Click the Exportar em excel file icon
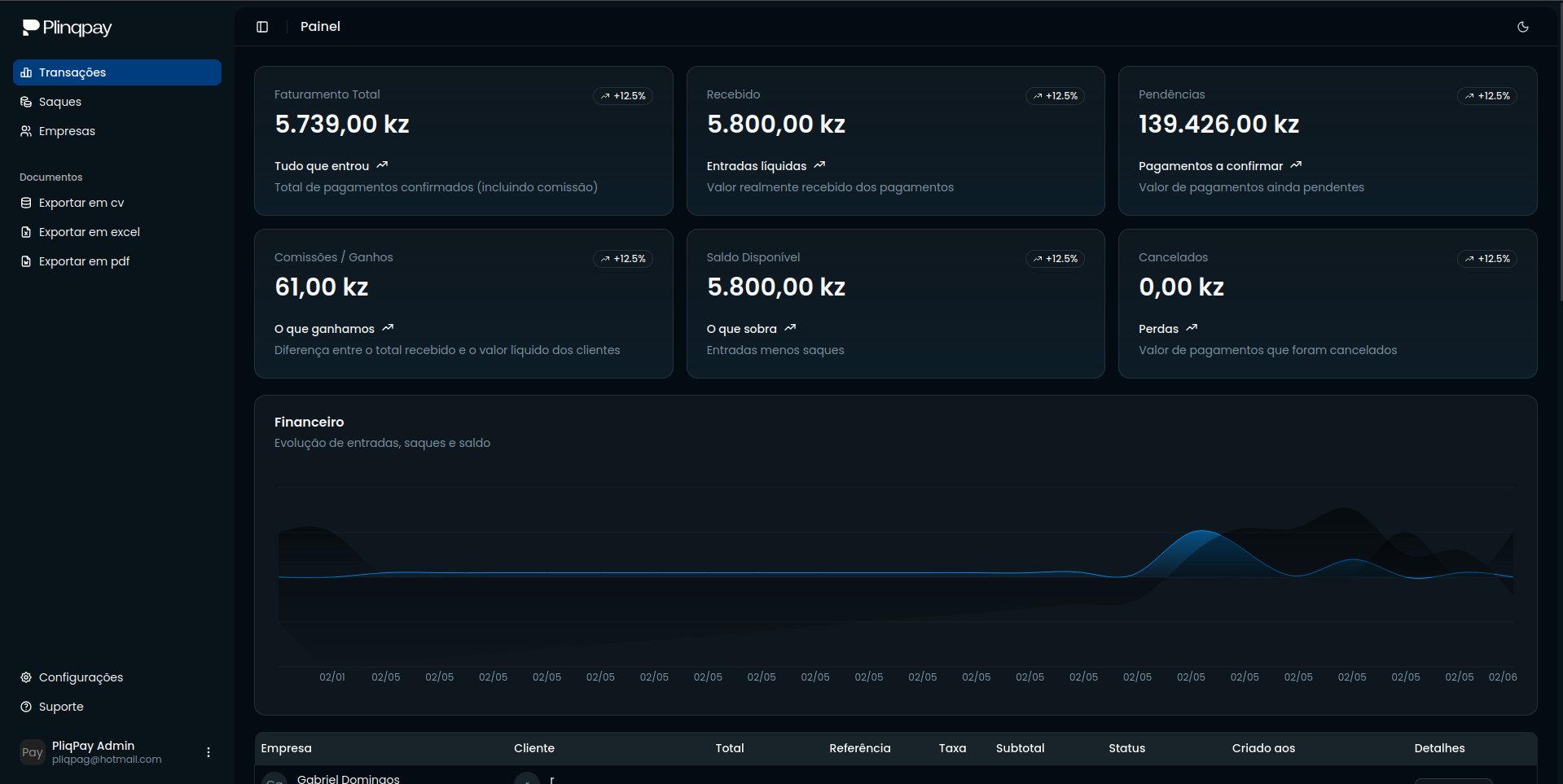The height and width of the screenshot is (784, 1563). (x=26, y=232)
